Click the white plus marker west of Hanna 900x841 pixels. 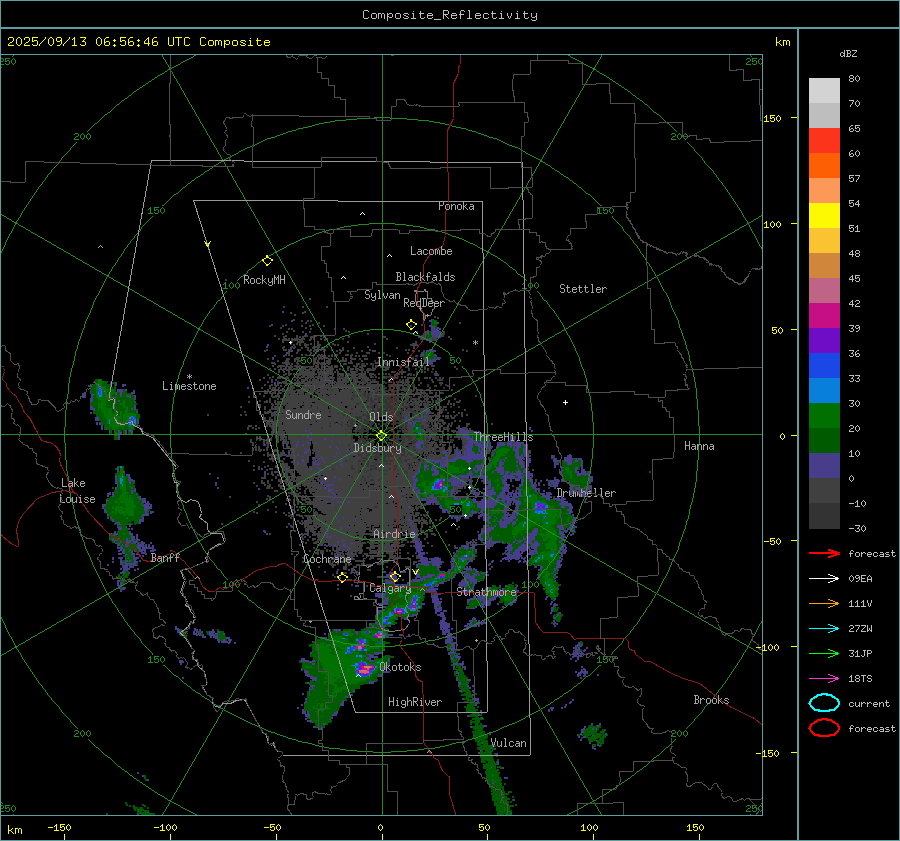pyautogui.click(x=565, y=402)
